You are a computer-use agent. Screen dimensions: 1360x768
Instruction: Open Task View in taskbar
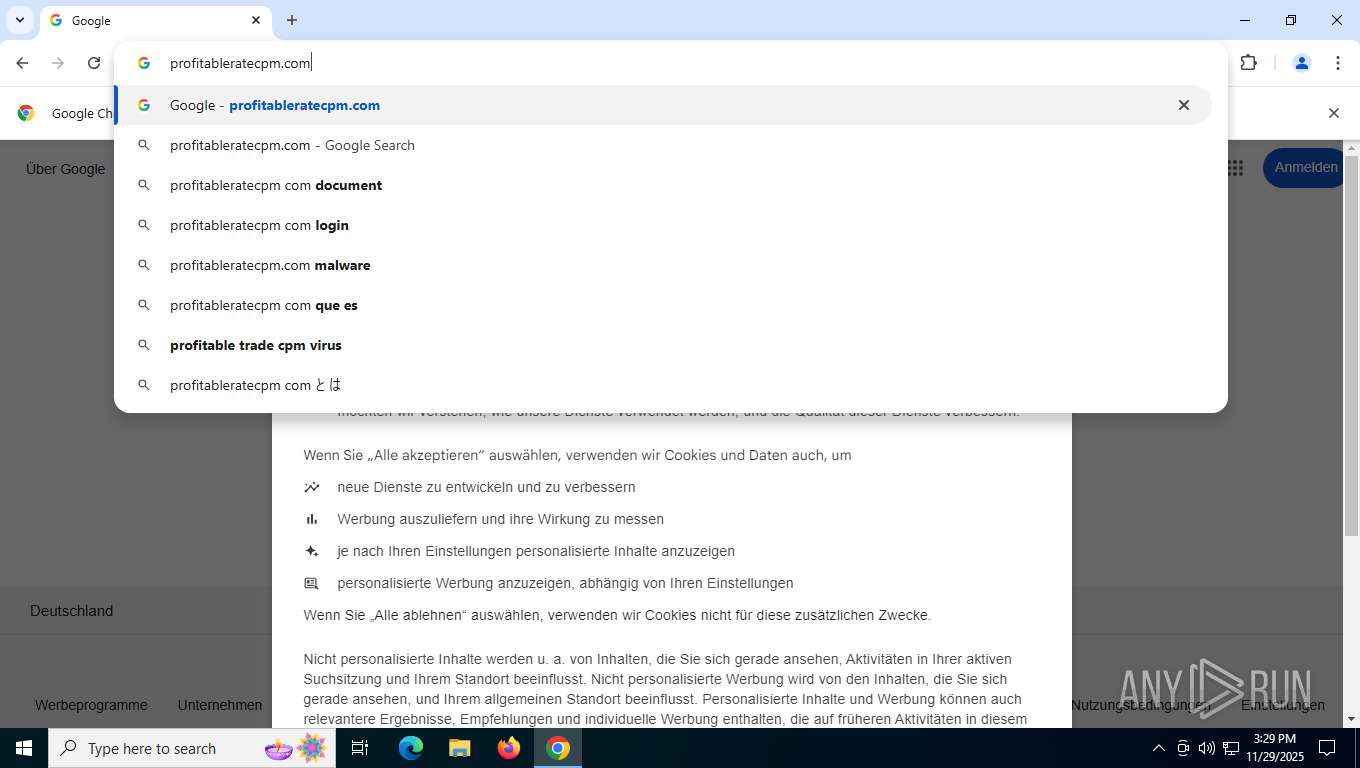tap(360, 748)
